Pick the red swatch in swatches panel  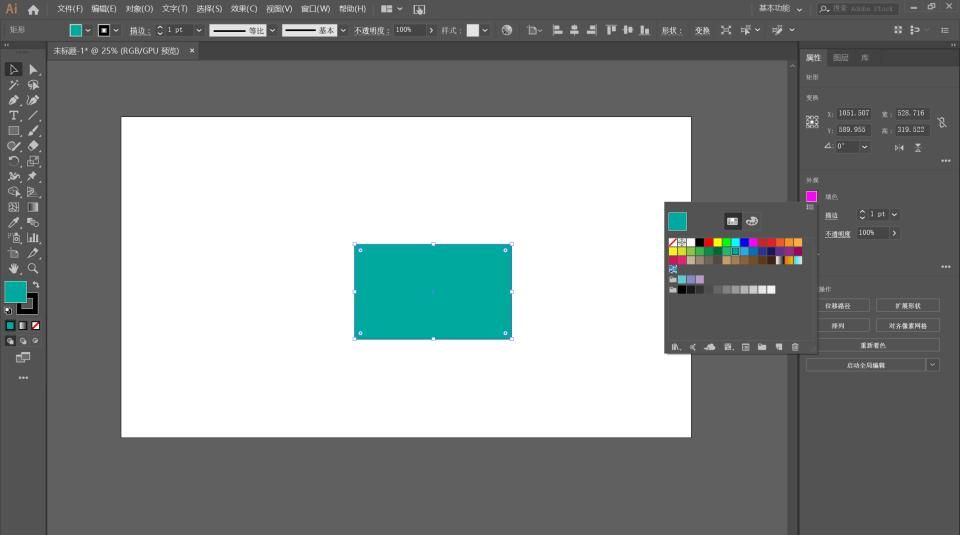point(708,242)
